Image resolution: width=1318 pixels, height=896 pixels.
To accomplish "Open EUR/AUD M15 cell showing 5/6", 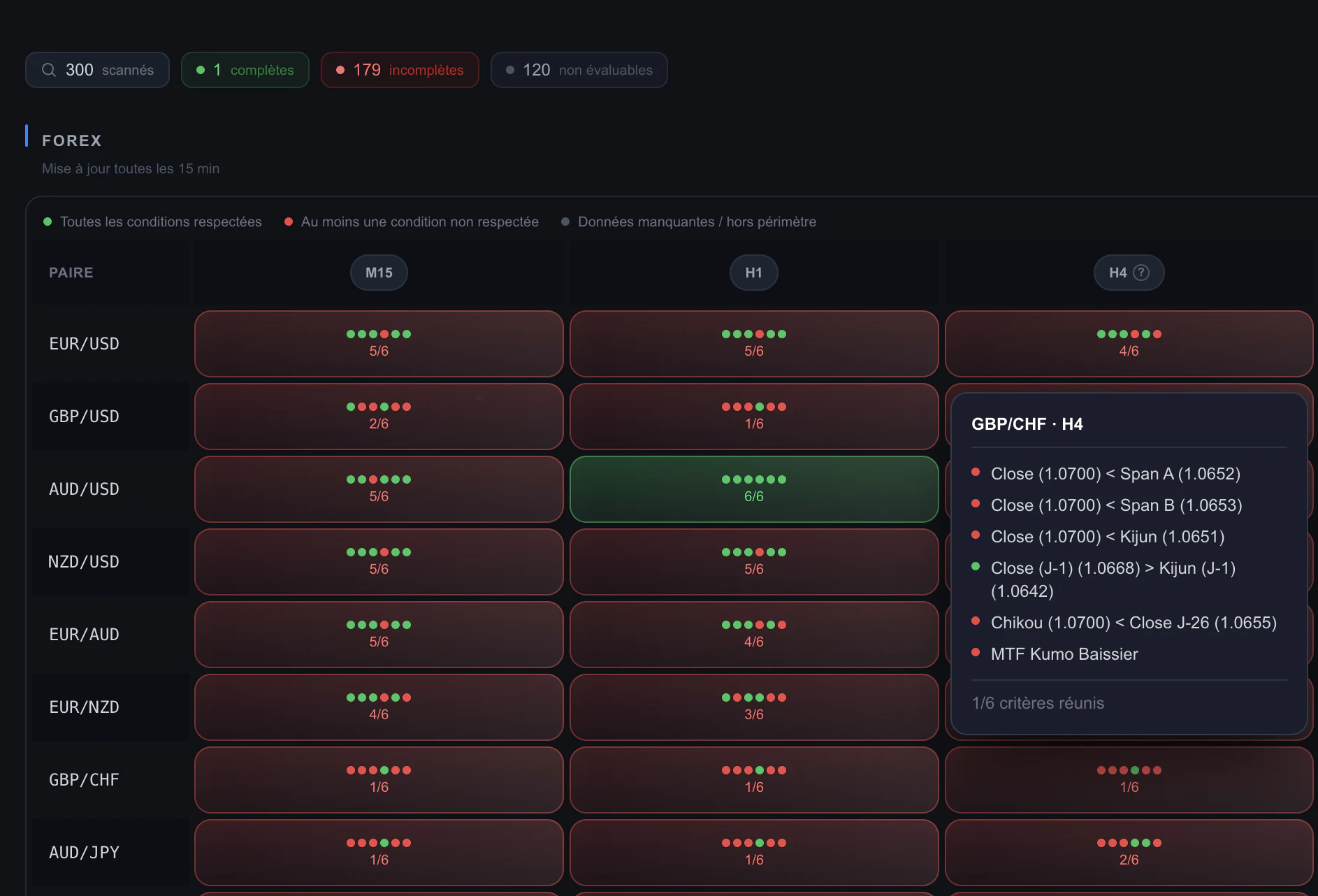I will pos(379,635).
